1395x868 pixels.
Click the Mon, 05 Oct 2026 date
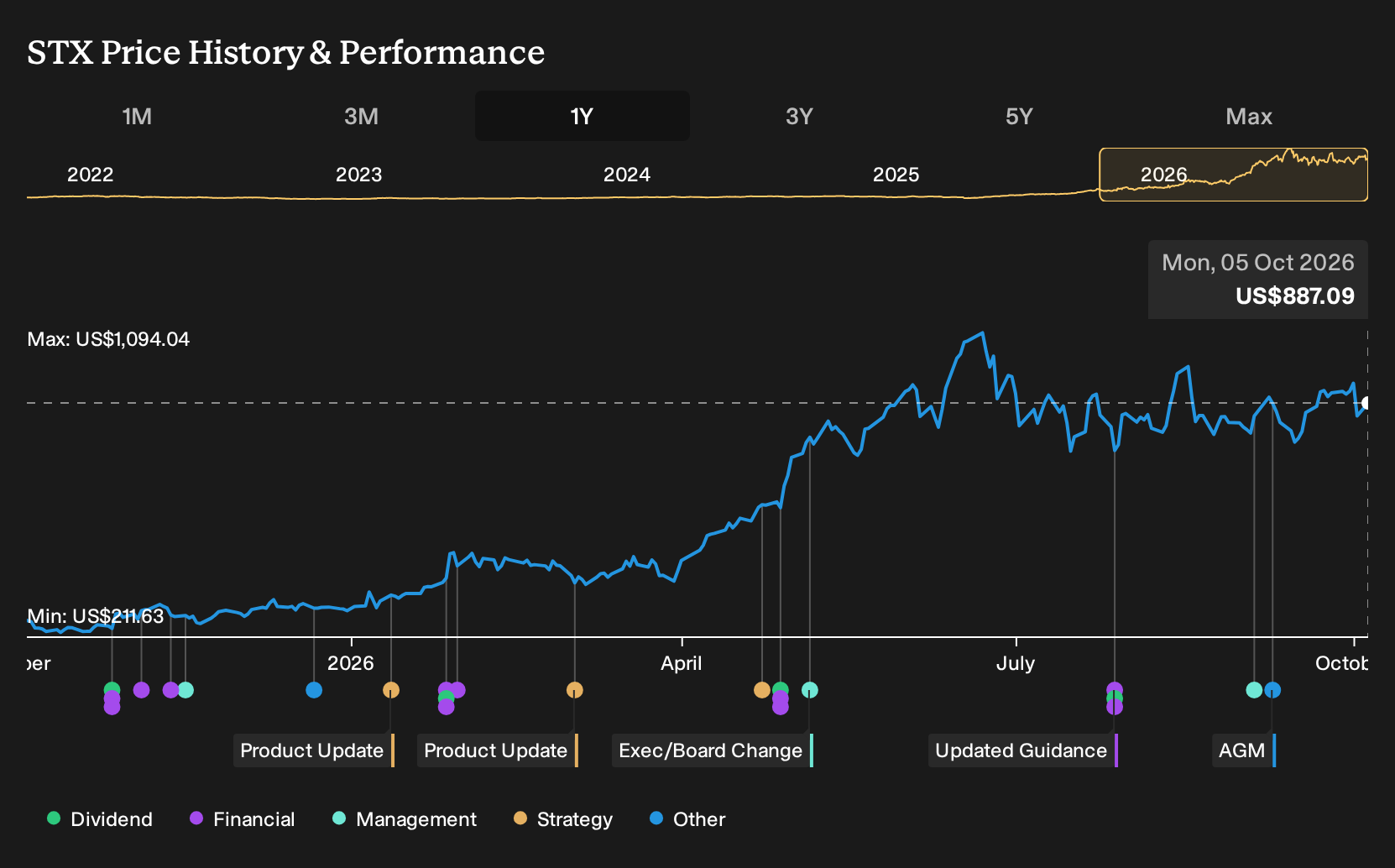point(1258,263)
